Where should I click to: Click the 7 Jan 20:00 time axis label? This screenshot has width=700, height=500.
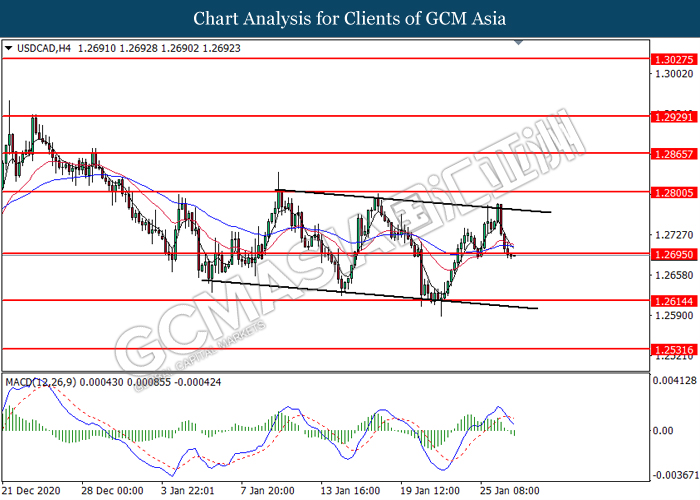pos(266,491)
